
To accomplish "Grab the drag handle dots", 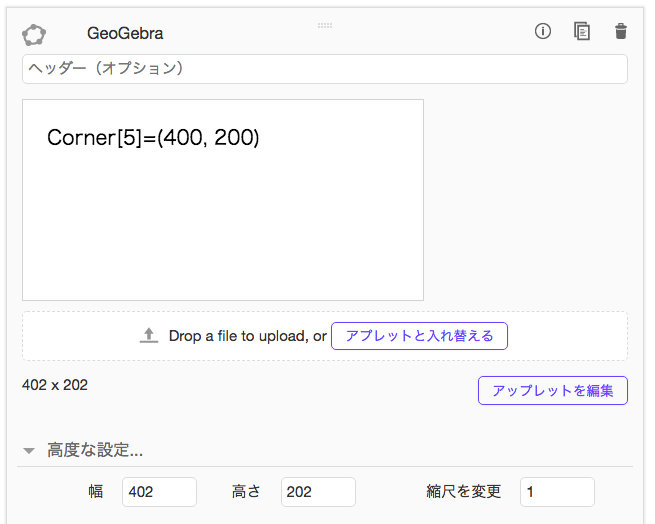I will click(325, 25).
